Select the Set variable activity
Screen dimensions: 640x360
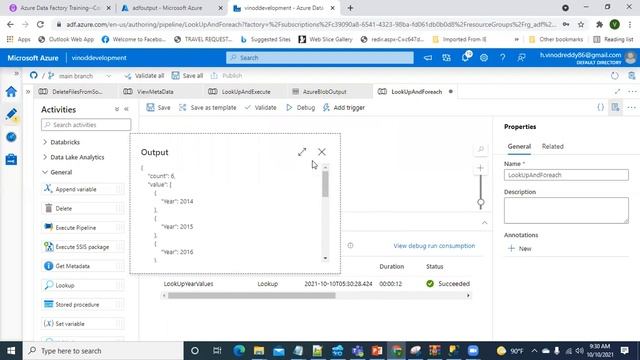[x=83, y=323]
